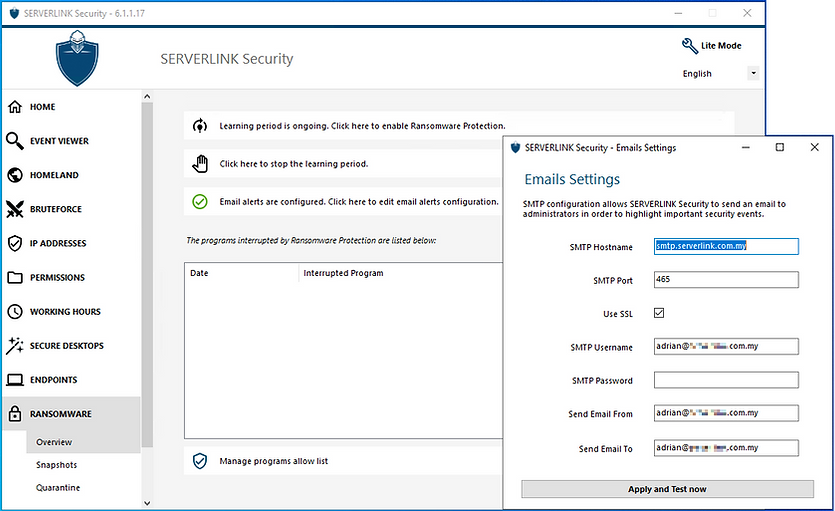Screen dimensions: 835x511
Task: Click the Lite Mode wrench icon
Action: pyautogui.click(x=690, y=46)
